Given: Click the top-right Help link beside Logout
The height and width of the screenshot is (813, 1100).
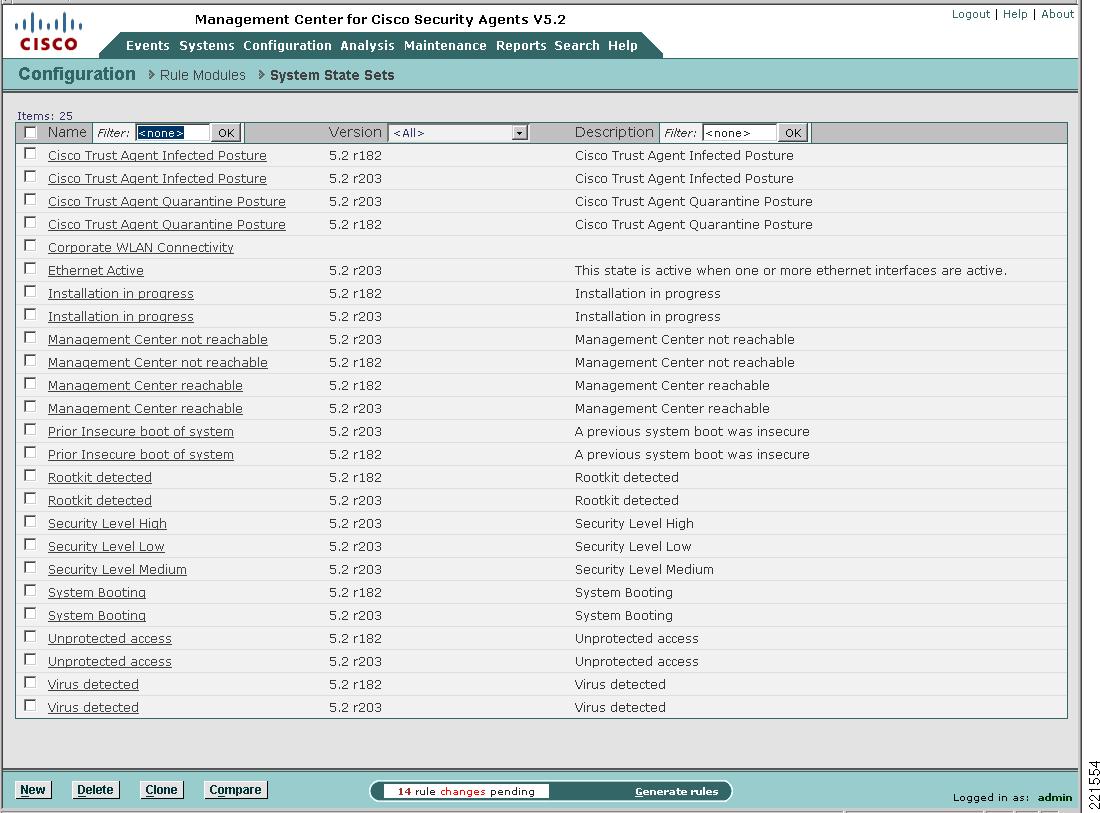Looking at the screenshot, I should point(1015,14).
